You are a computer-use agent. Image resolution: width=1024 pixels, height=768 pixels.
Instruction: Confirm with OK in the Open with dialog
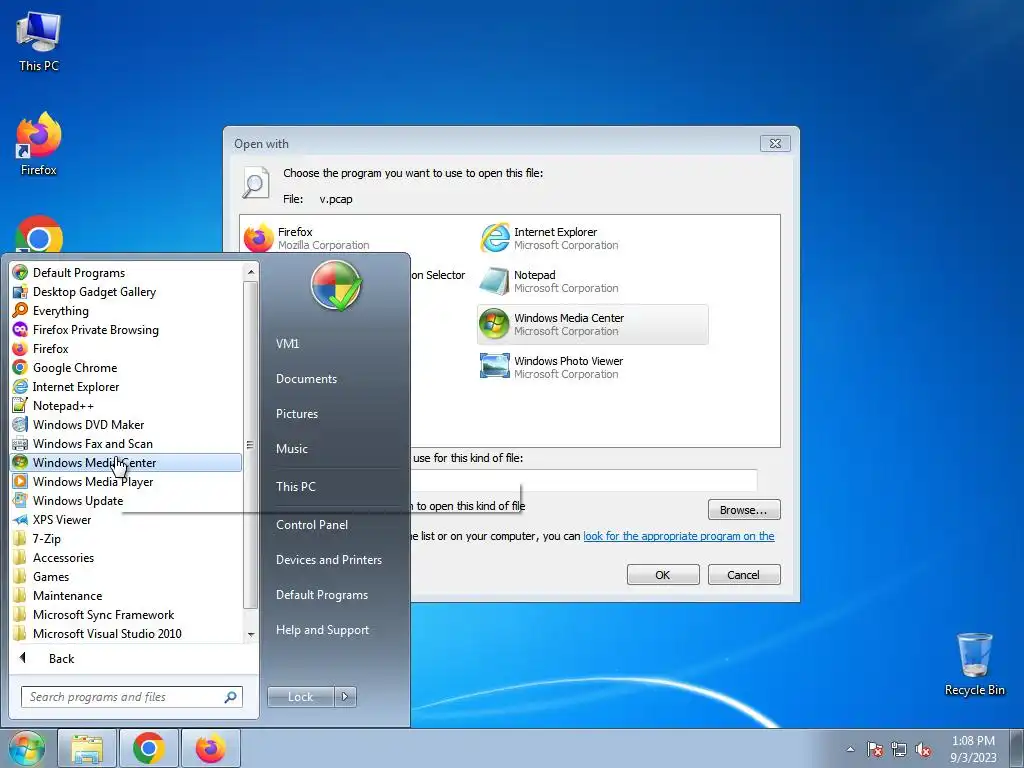(663, 575)
